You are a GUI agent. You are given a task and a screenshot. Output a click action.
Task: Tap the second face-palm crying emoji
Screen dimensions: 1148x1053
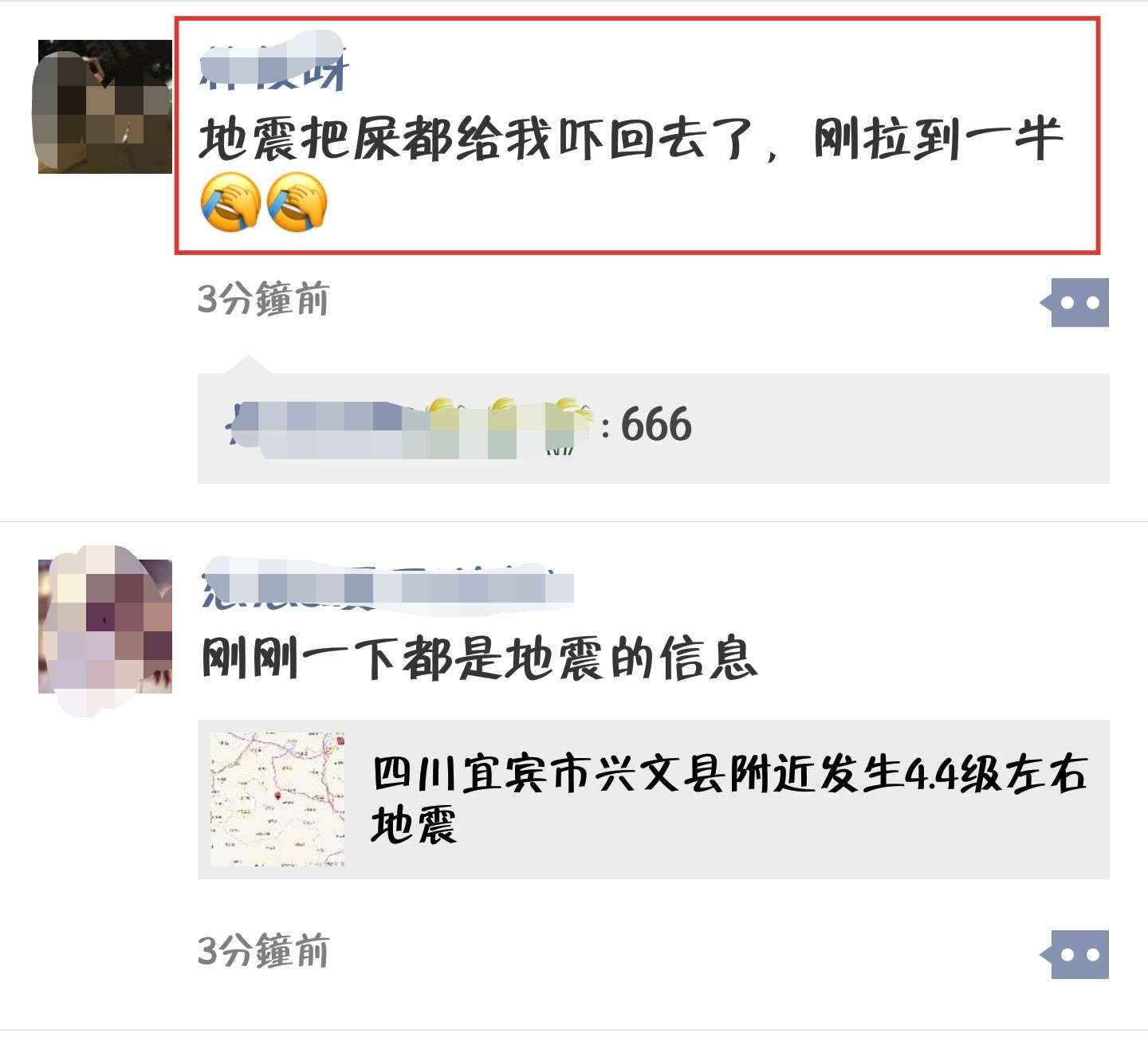[x=297, y=202]
